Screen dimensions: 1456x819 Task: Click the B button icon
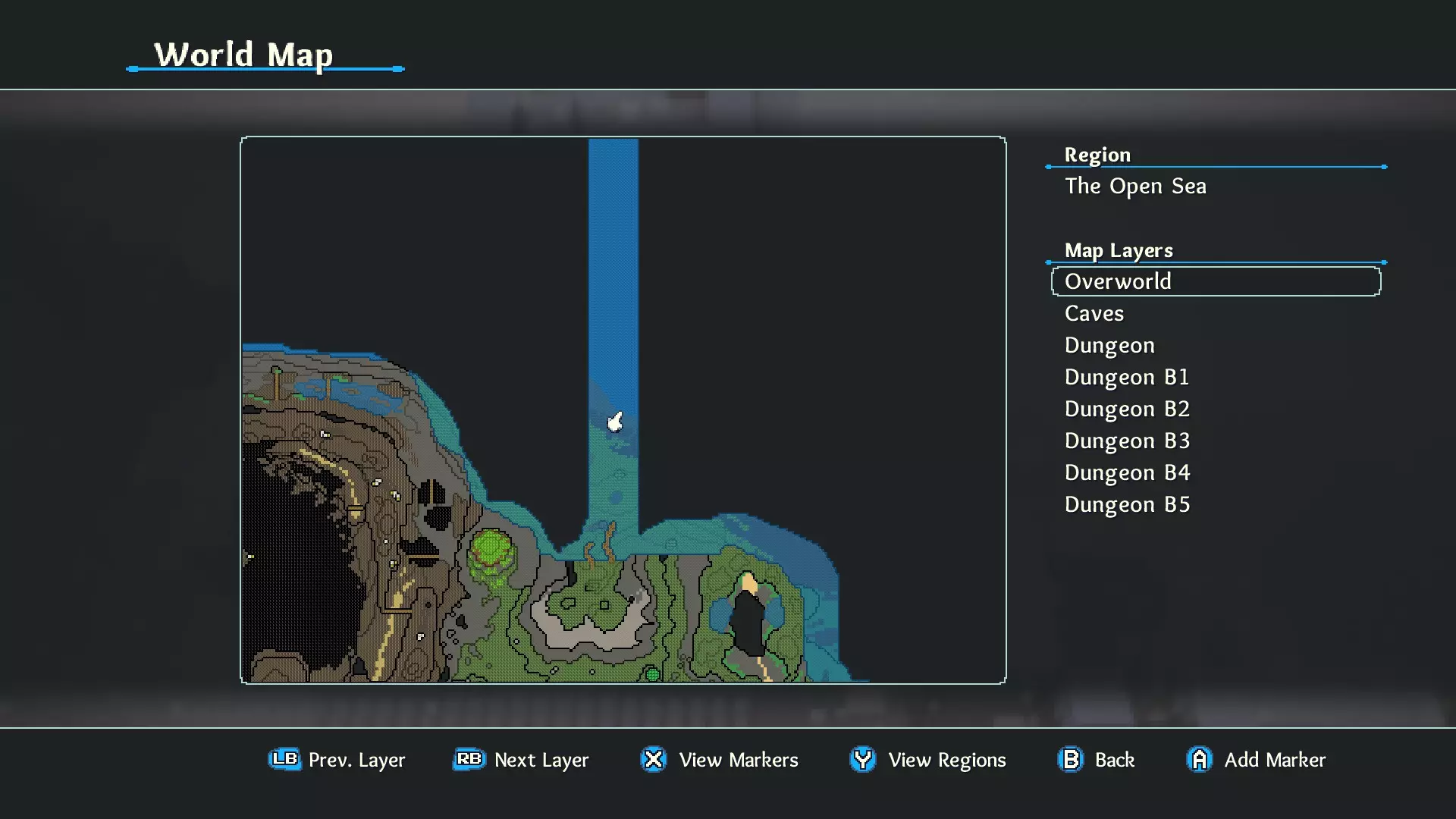tap(1070, 759)
